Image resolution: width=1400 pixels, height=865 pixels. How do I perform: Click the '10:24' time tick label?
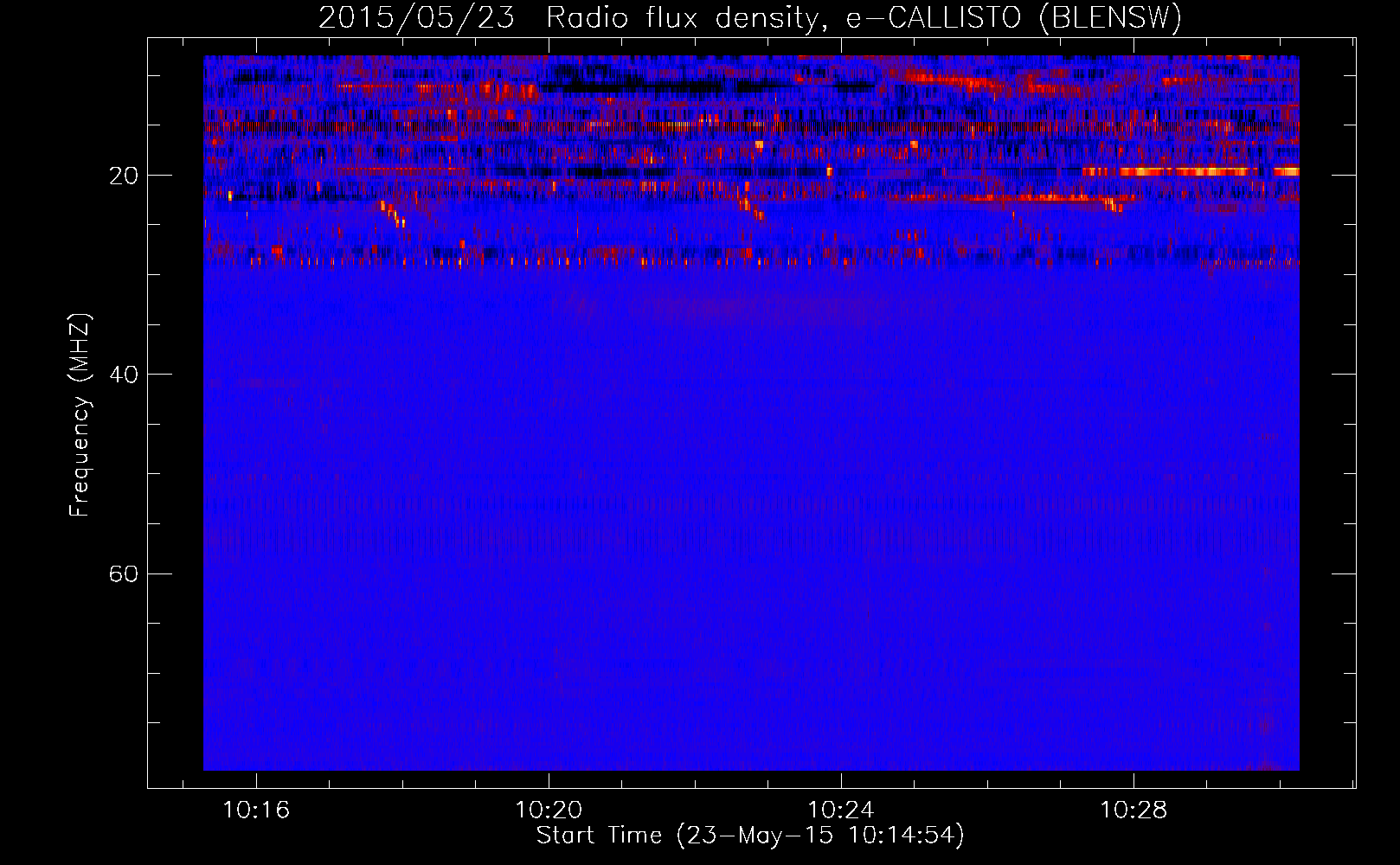point(840,811)
